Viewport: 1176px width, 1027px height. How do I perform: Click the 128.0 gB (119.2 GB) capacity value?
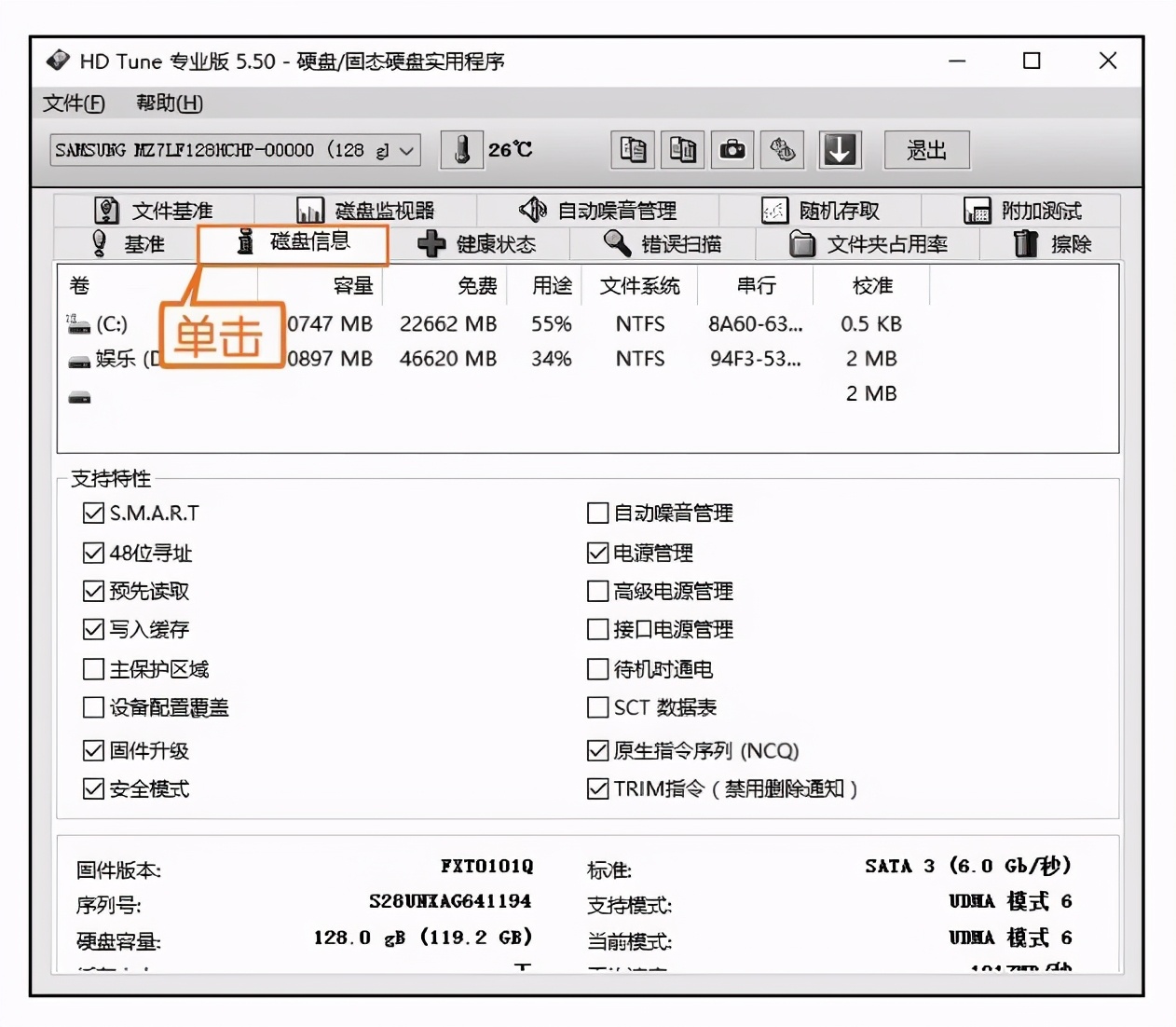pyautogui.click(x=423, y=938)
